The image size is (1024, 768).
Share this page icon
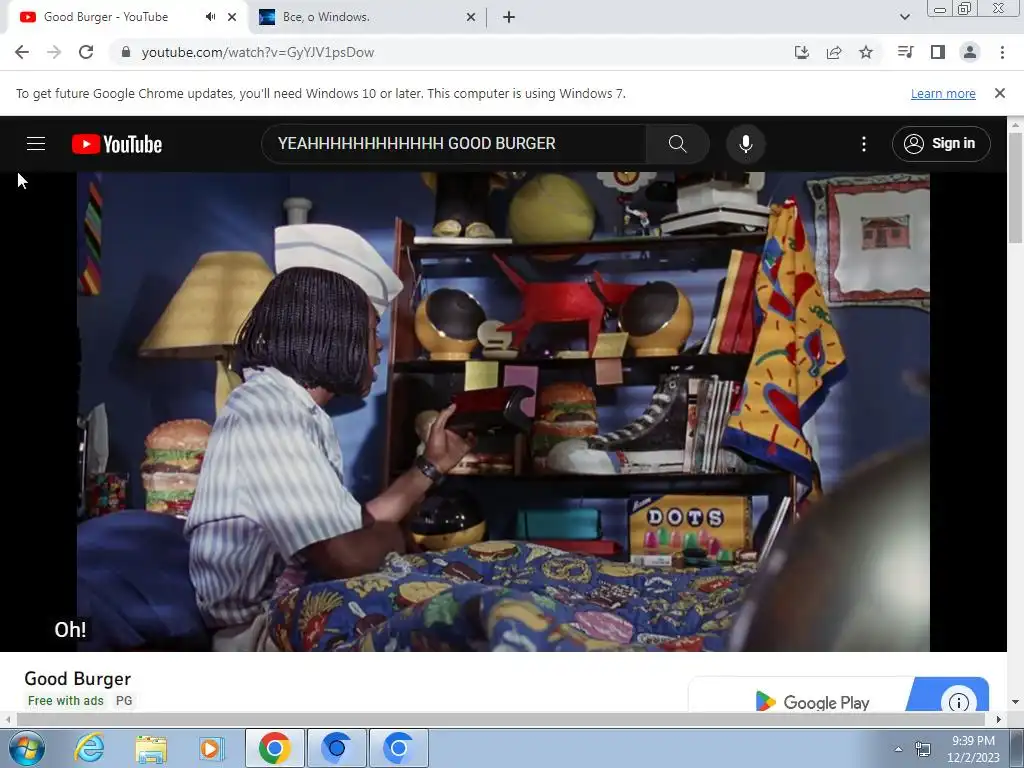[x=834, y=52]
